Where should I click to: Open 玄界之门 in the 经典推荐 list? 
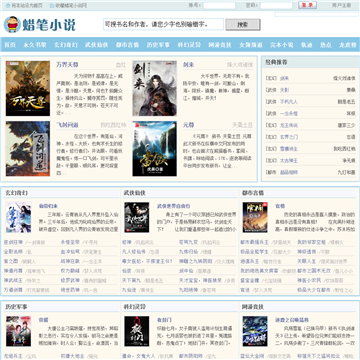pyautogui.click(x=289, y=137)
